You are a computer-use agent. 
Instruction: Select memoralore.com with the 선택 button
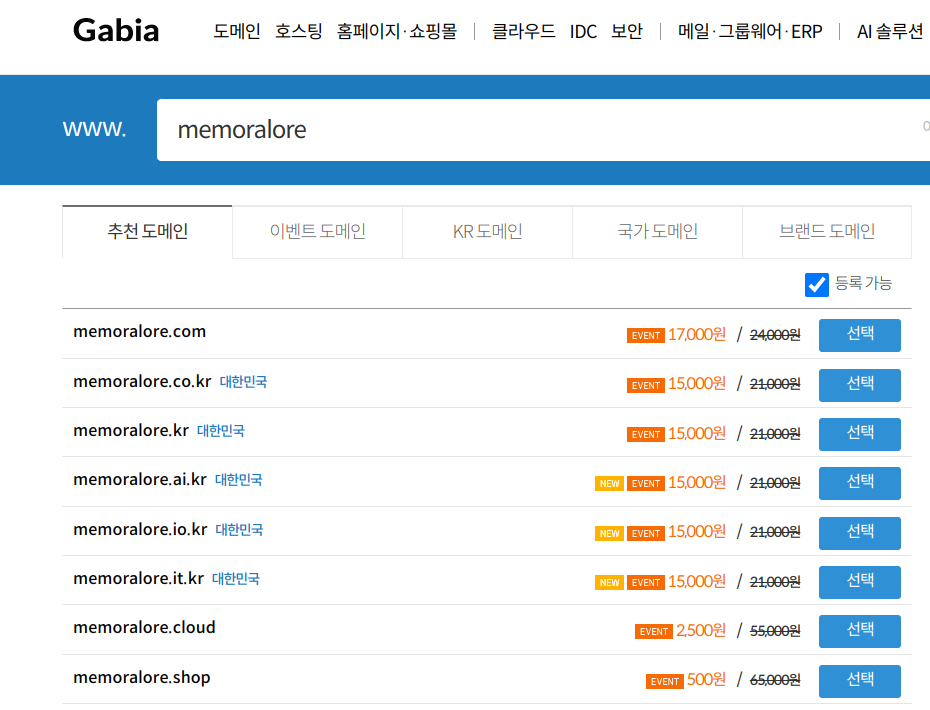pyautogui.click(x=859, y=335)
